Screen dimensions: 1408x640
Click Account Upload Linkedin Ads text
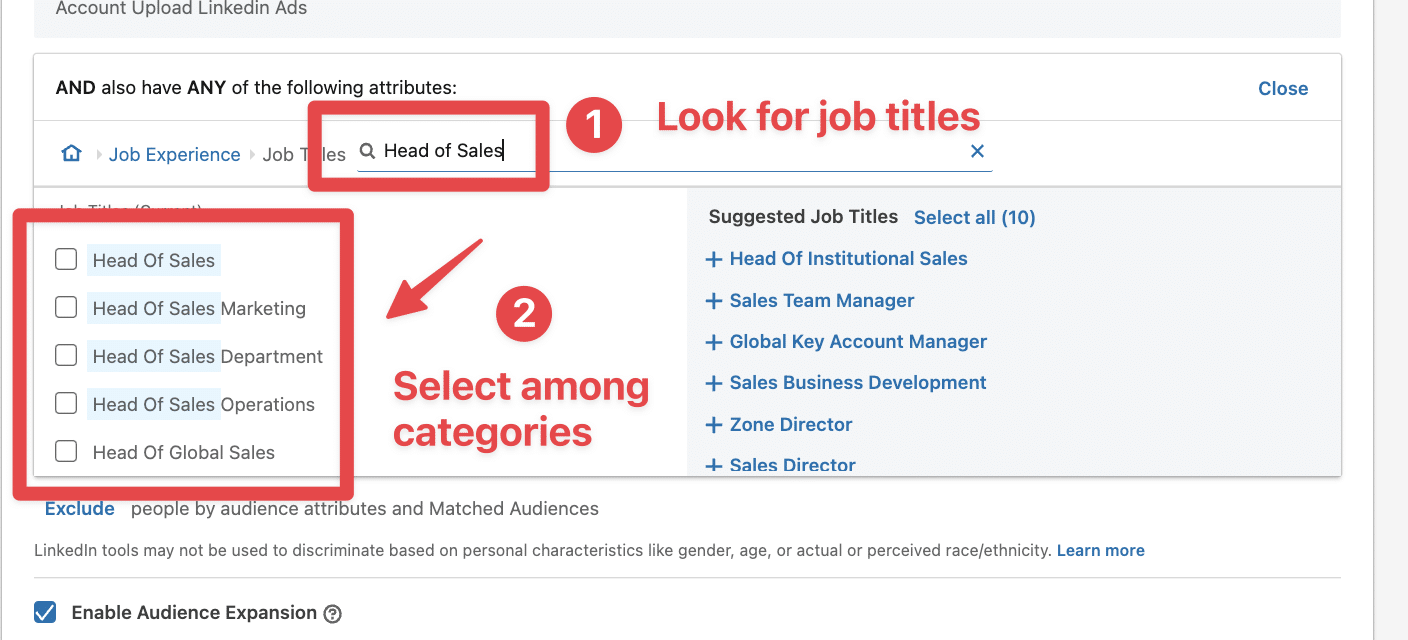[x=181, y=8]
